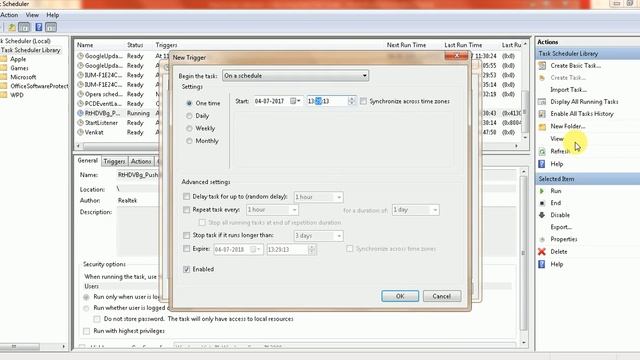Click Export action link
The width and height of the screenshot is (640, 360).
click(561, 227)
